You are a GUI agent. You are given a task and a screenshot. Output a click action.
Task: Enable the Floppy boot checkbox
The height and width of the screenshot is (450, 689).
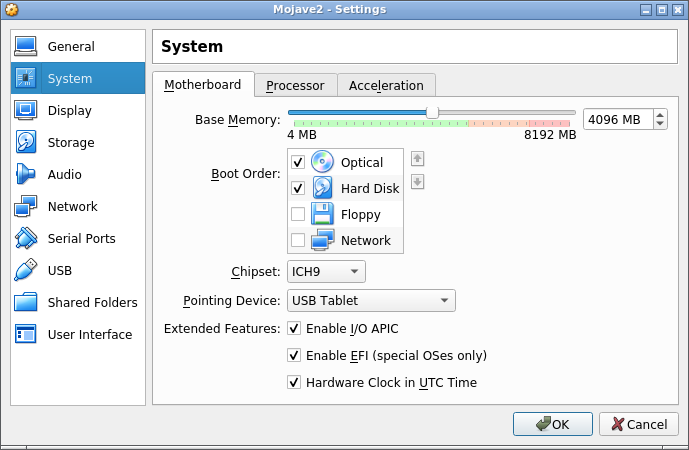298,214
